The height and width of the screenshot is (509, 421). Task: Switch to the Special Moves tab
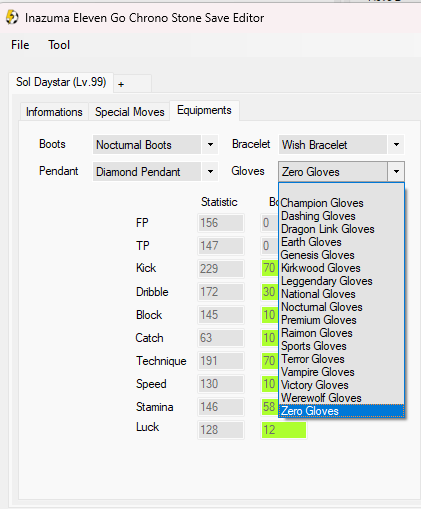[130, 112]
